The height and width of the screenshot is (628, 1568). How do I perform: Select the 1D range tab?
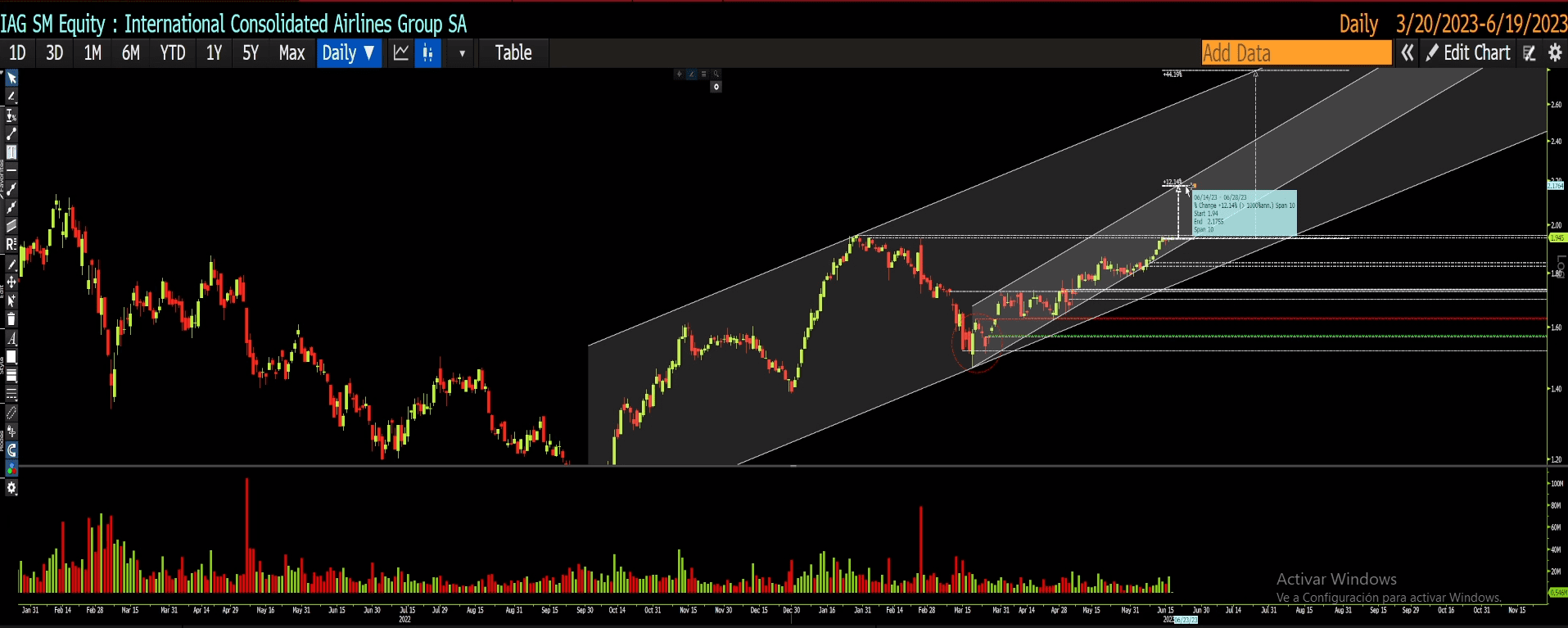click(x=17, y=53)
